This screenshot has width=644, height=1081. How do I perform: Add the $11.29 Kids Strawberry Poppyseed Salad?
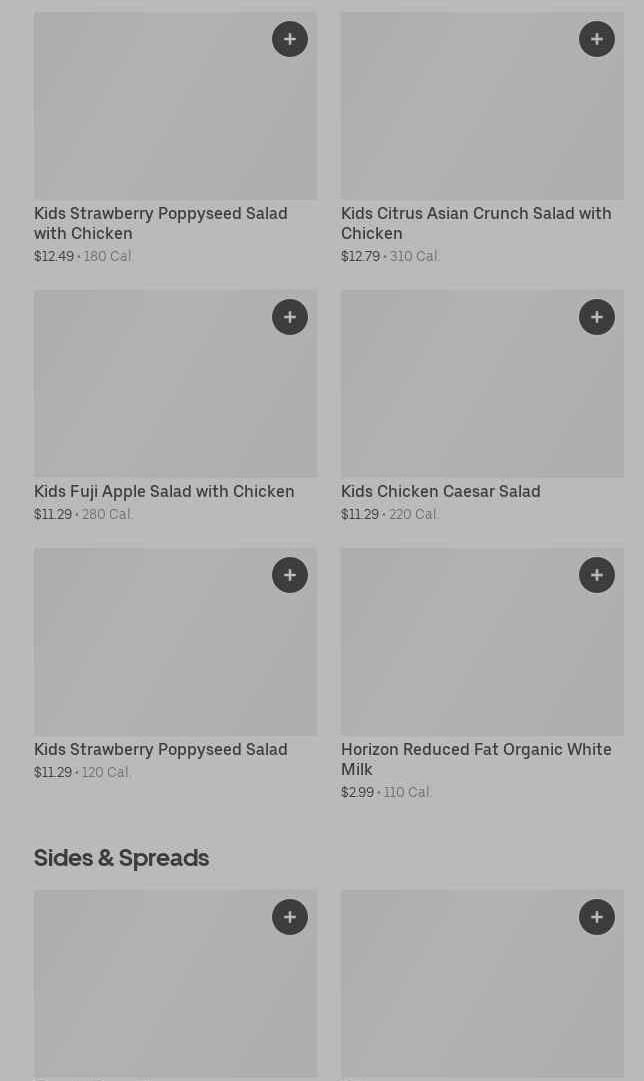coord(290,575)
